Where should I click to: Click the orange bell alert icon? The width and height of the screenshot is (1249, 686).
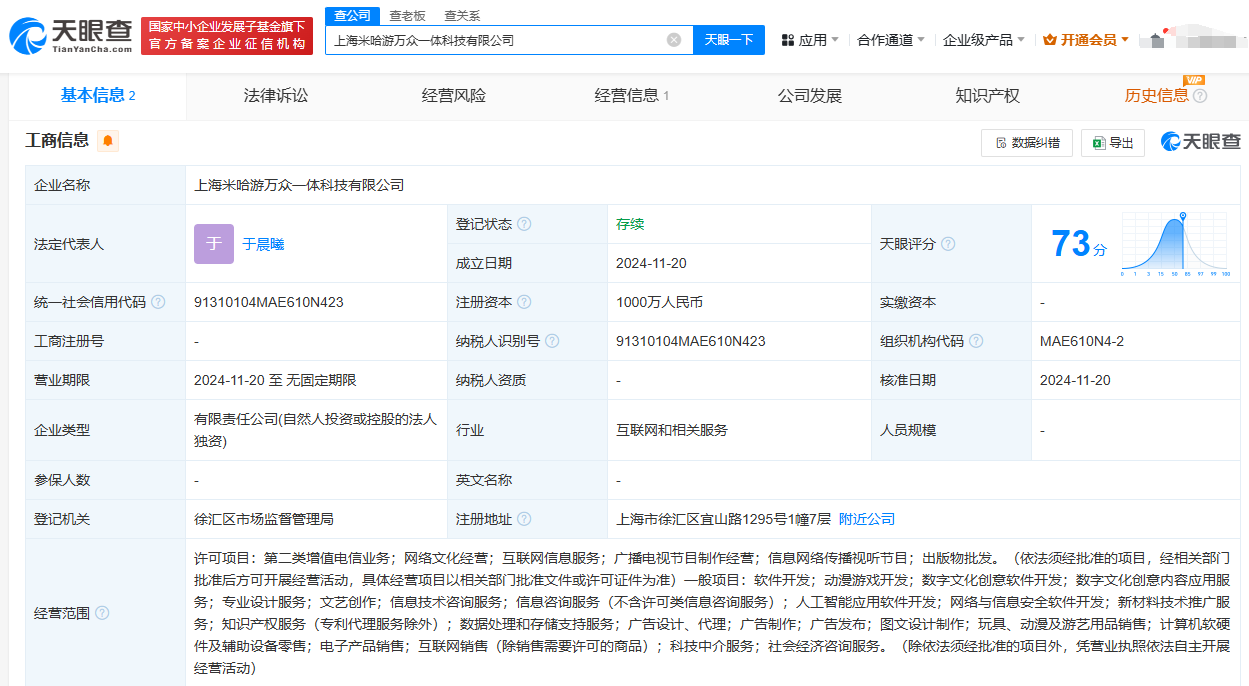(x=108, y=141)
